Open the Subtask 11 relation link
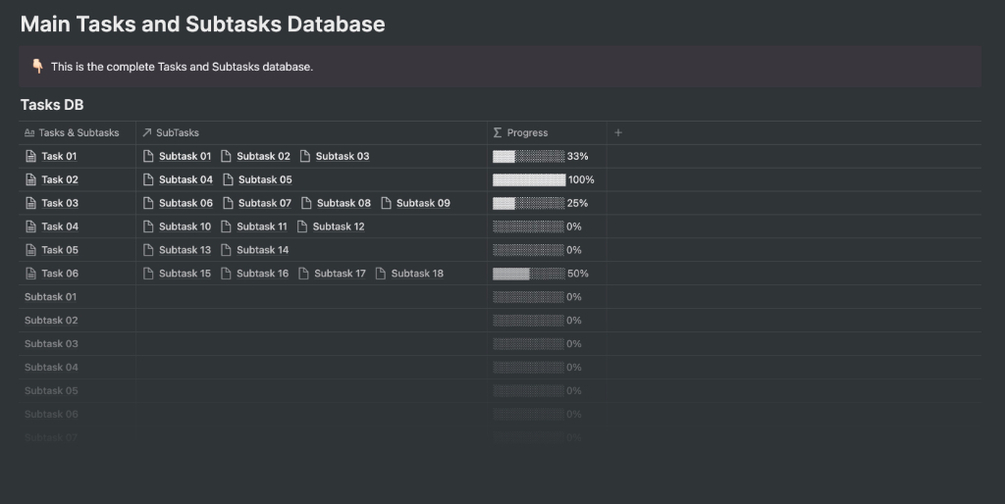 click(x=262, y=227)
